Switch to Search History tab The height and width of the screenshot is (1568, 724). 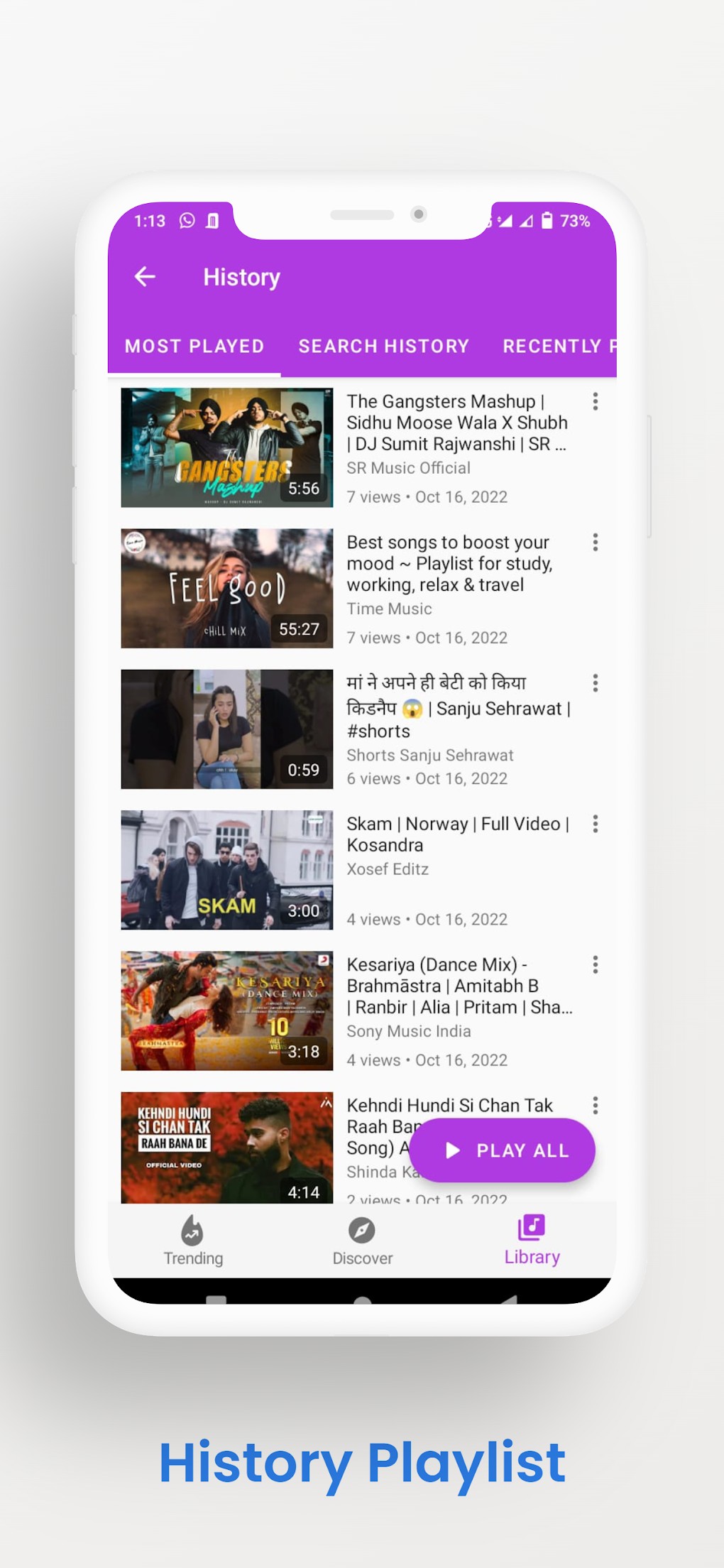(384, 346)
